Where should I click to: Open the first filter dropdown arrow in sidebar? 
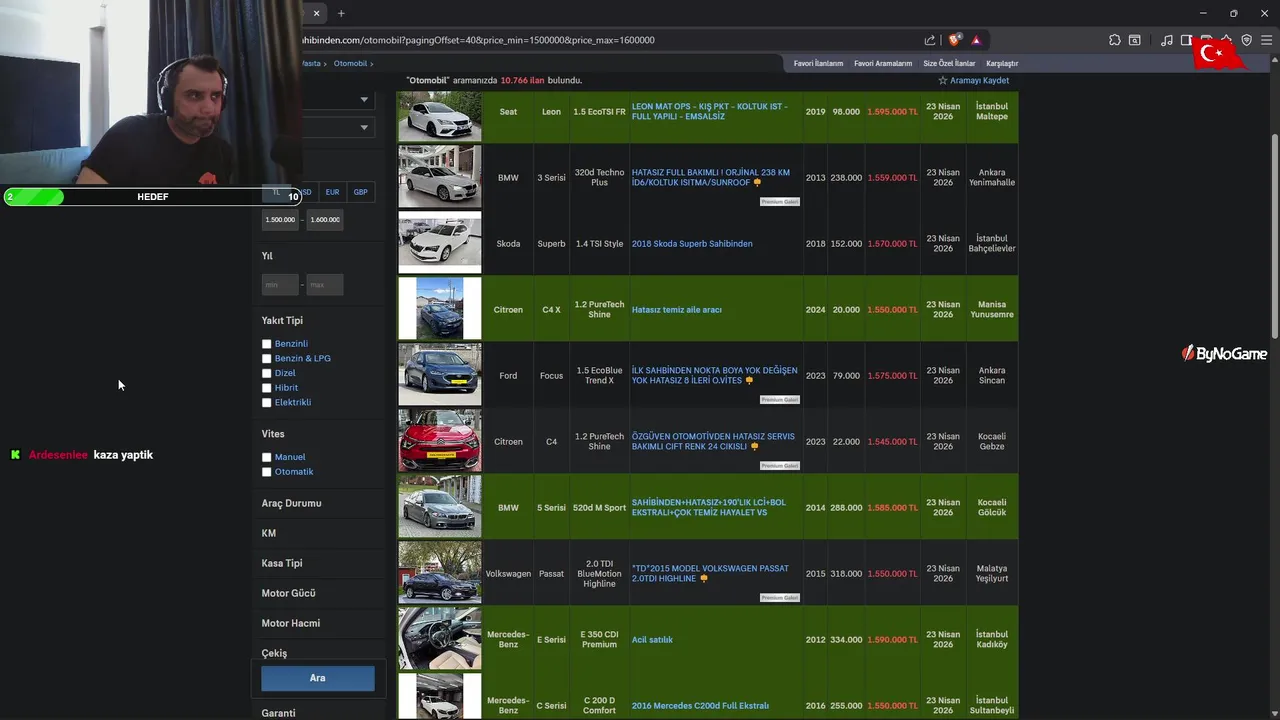[364, 100]
